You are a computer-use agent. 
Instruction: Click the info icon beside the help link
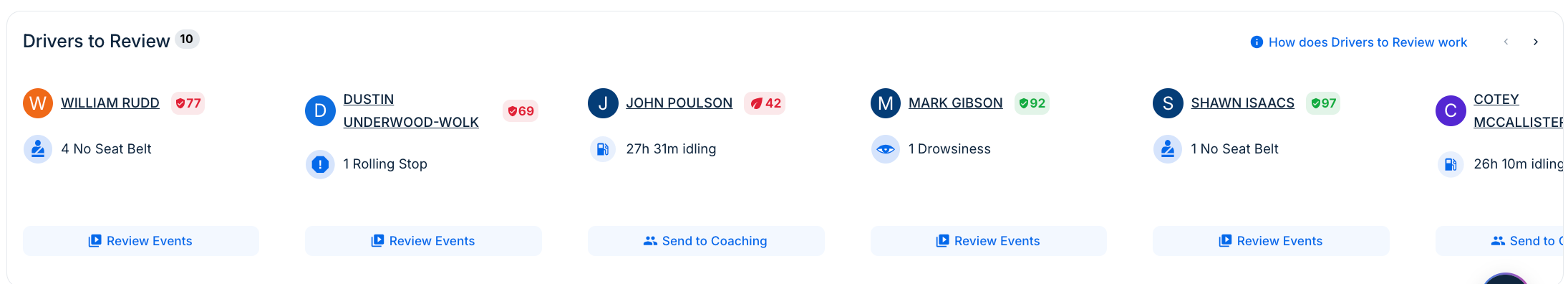(x=1257, y=42)
